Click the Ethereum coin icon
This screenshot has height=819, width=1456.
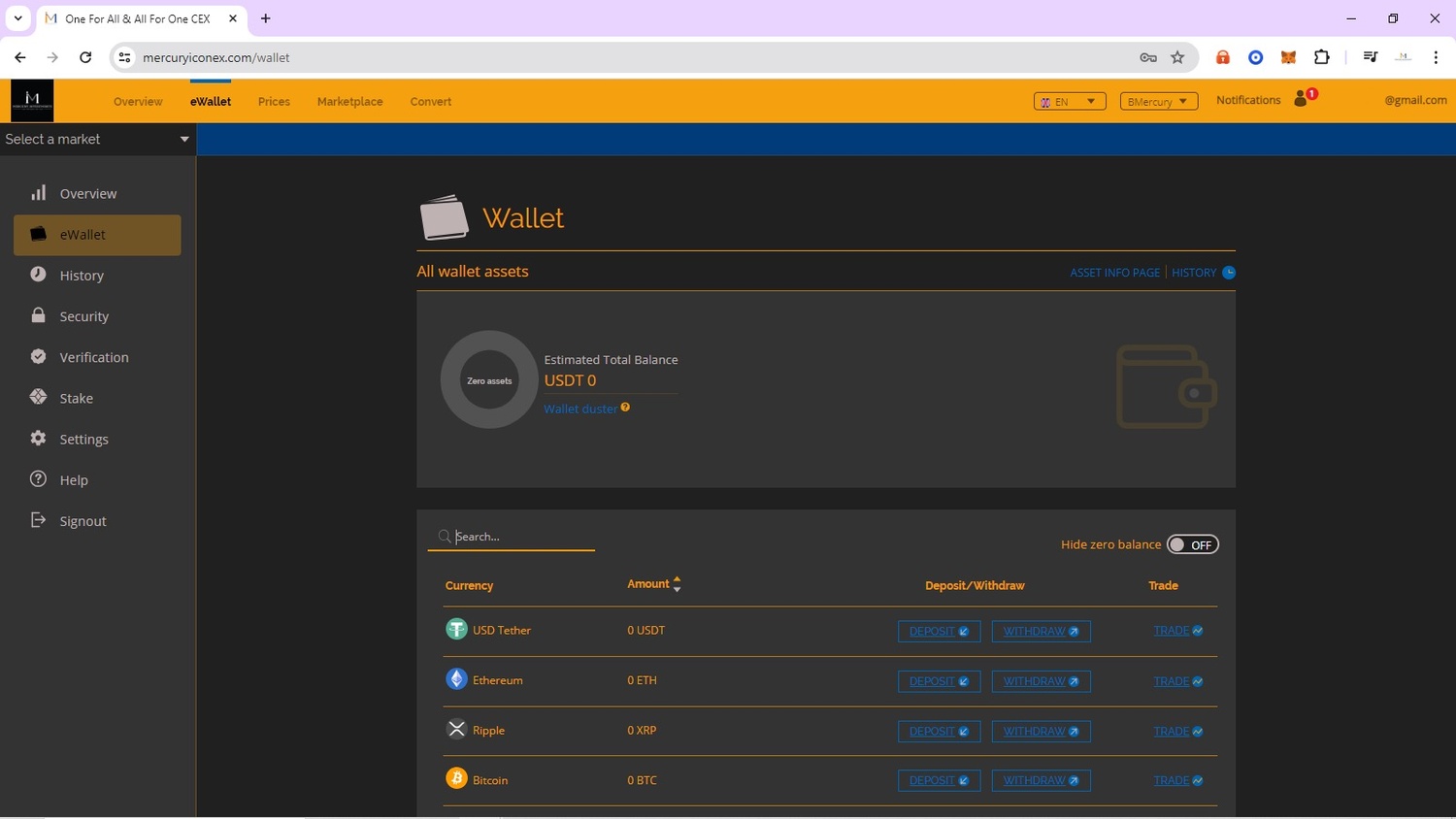point(456,679)
